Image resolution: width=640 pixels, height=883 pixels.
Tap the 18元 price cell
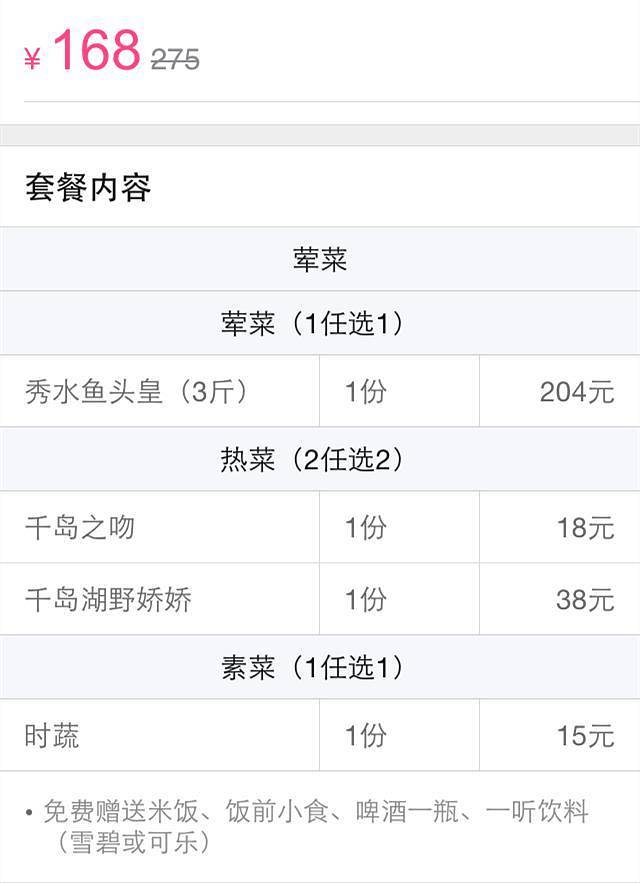585,527
